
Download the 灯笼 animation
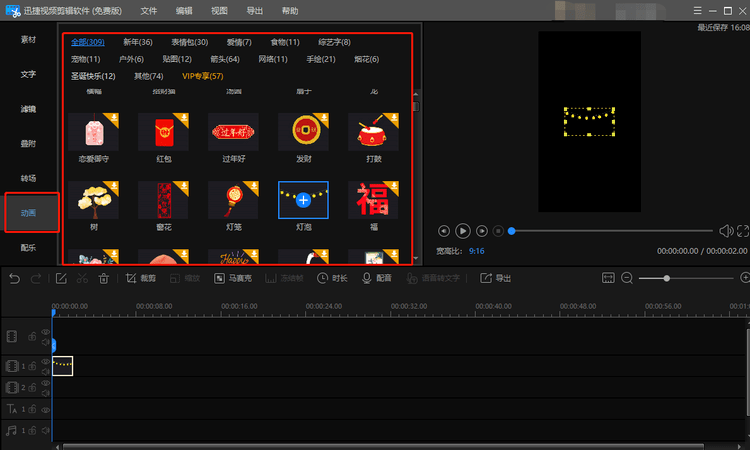pyautogui.click(x=254, y=186)
